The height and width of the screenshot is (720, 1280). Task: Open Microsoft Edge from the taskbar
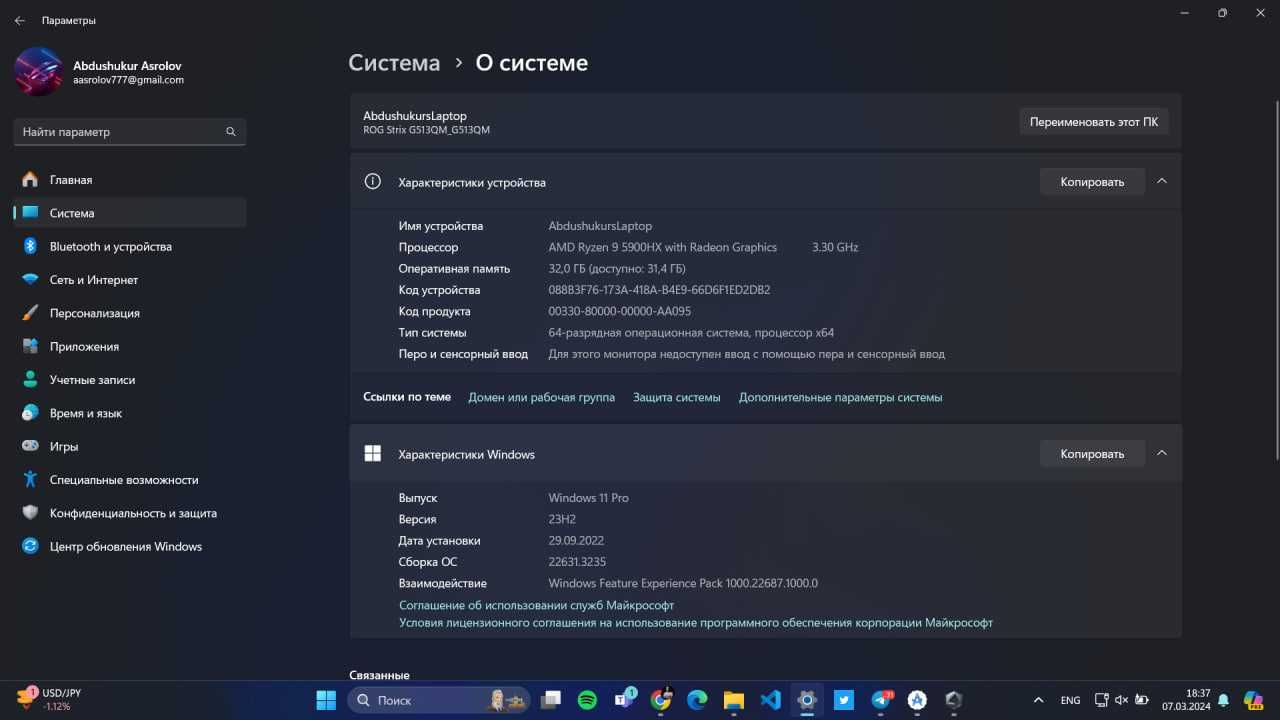pyautogui.click(x=697, y=700)
